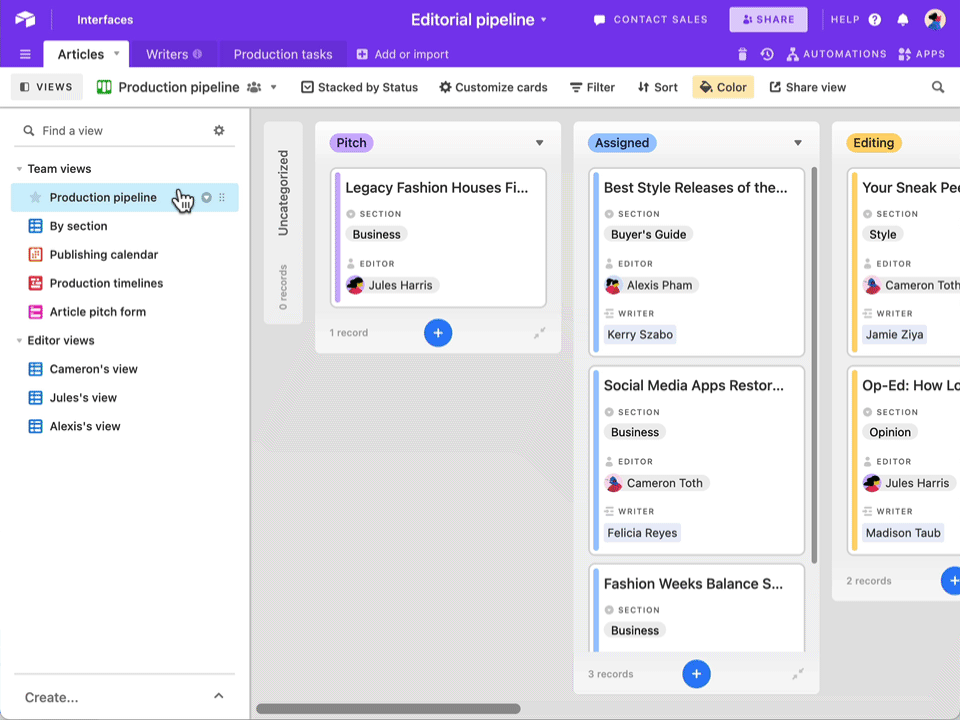Click the Share button
This screenshot has height=720, width=960.
tap(768, 19)
